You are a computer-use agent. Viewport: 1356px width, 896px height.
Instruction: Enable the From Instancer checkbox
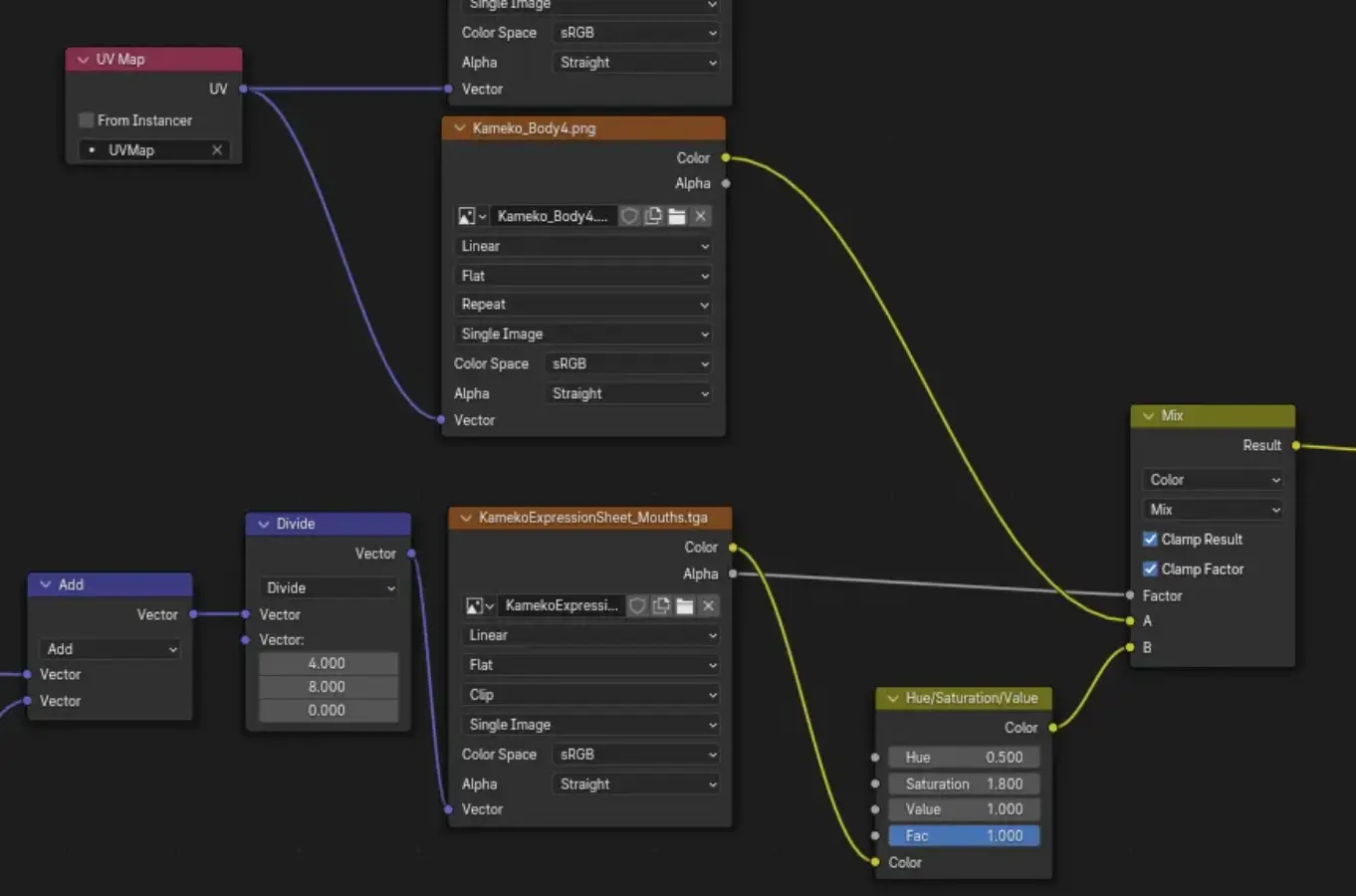87,120
